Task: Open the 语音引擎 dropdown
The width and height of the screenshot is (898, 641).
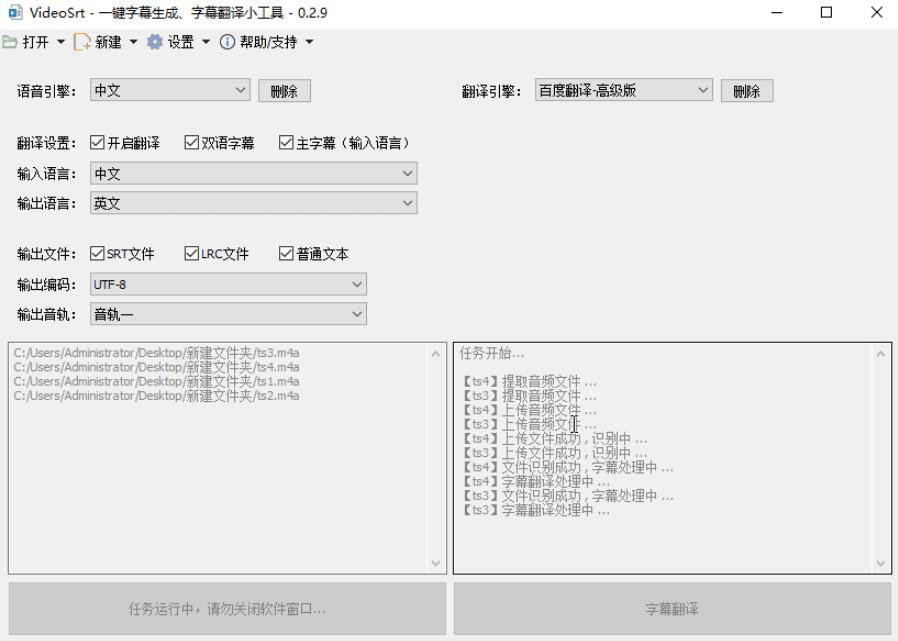Action: (170, 90)
